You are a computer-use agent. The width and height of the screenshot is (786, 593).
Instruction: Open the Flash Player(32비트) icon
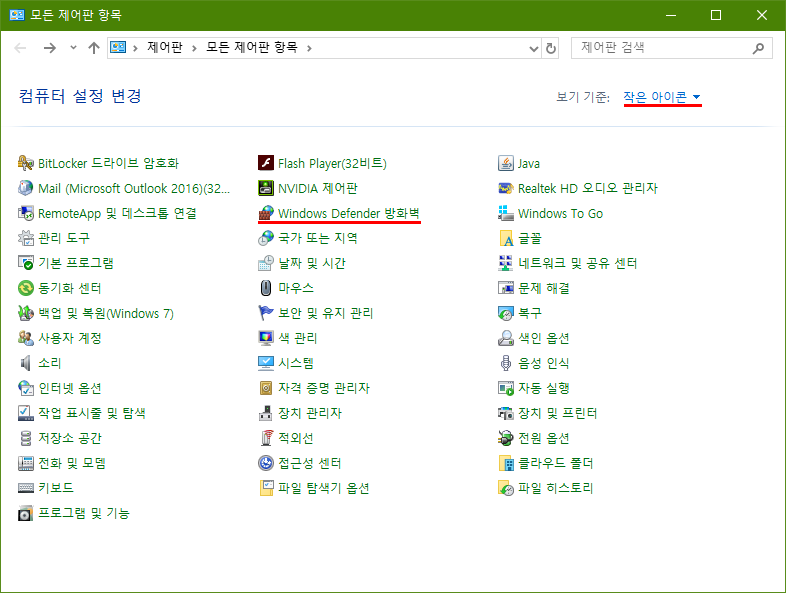click(x=266, y=163)
